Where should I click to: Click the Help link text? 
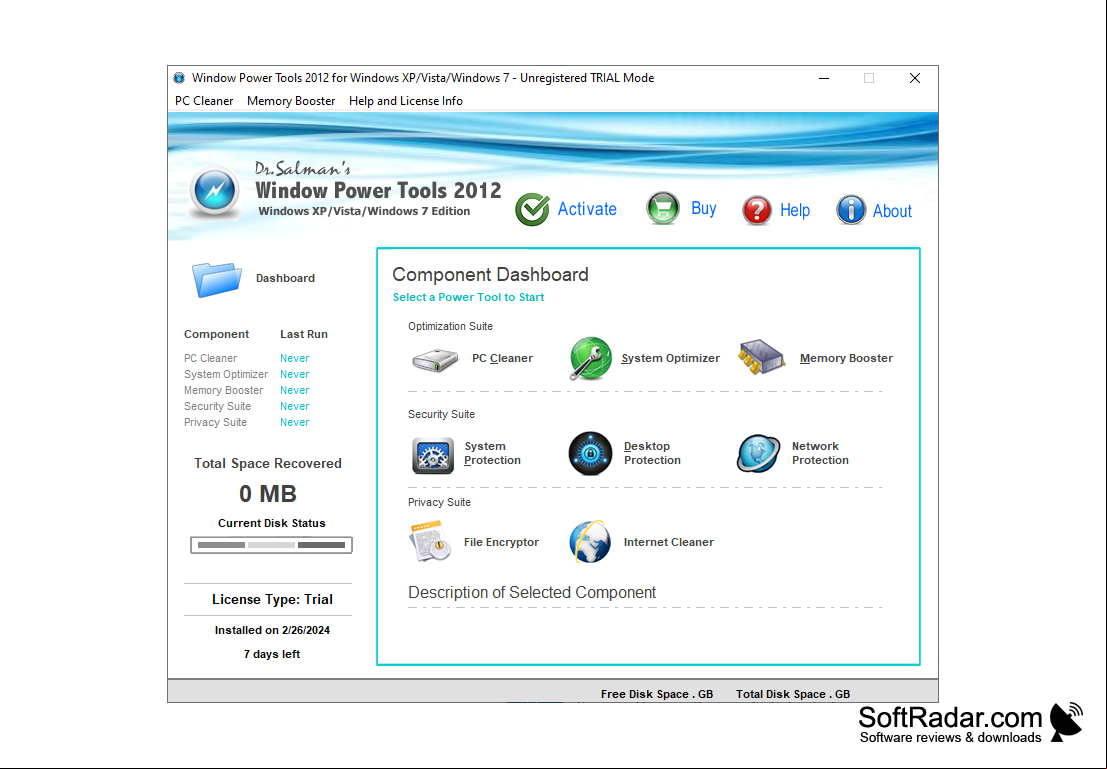pos(795,210)
